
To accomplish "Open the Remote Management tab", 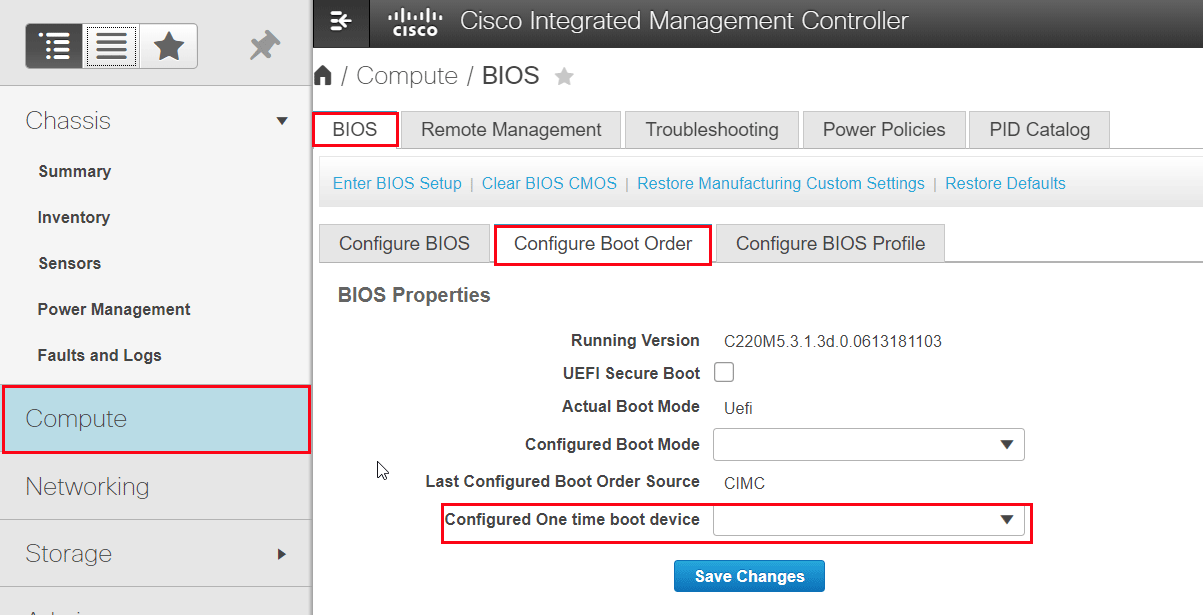I will coord(511,130).
